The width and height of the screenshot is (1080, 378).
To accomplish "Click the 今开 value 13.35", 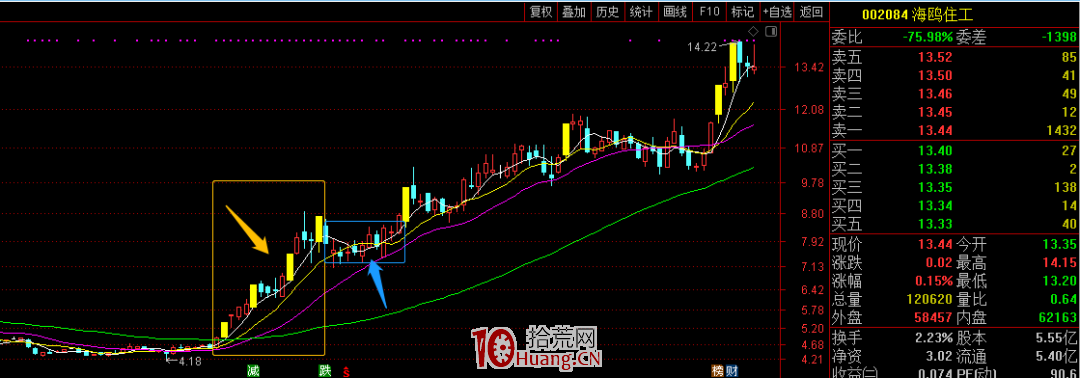I will click(x=1059, y=244).
